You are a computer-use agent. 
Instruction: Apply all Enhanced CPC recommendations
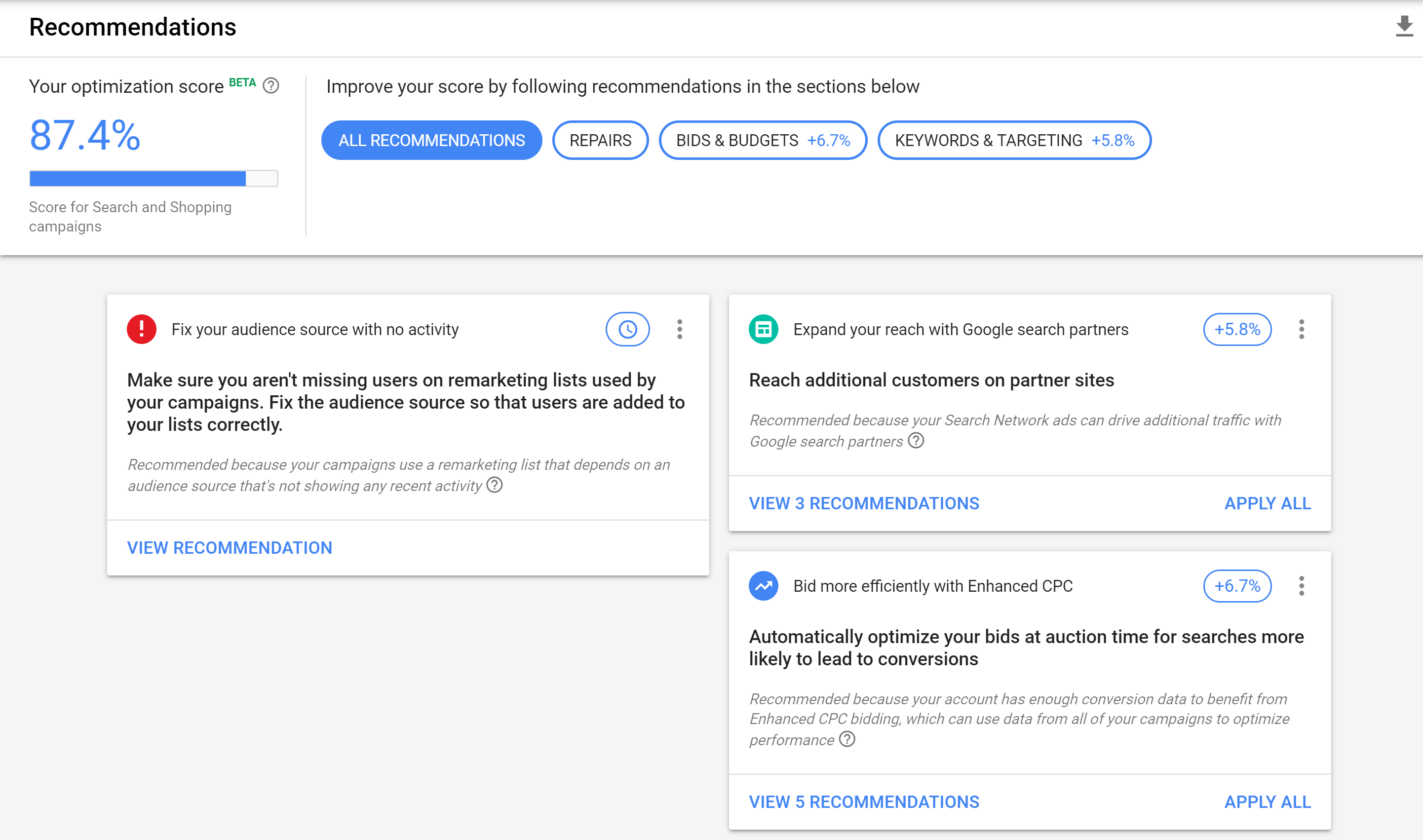pyautogui.click(x=1268, y=802)
